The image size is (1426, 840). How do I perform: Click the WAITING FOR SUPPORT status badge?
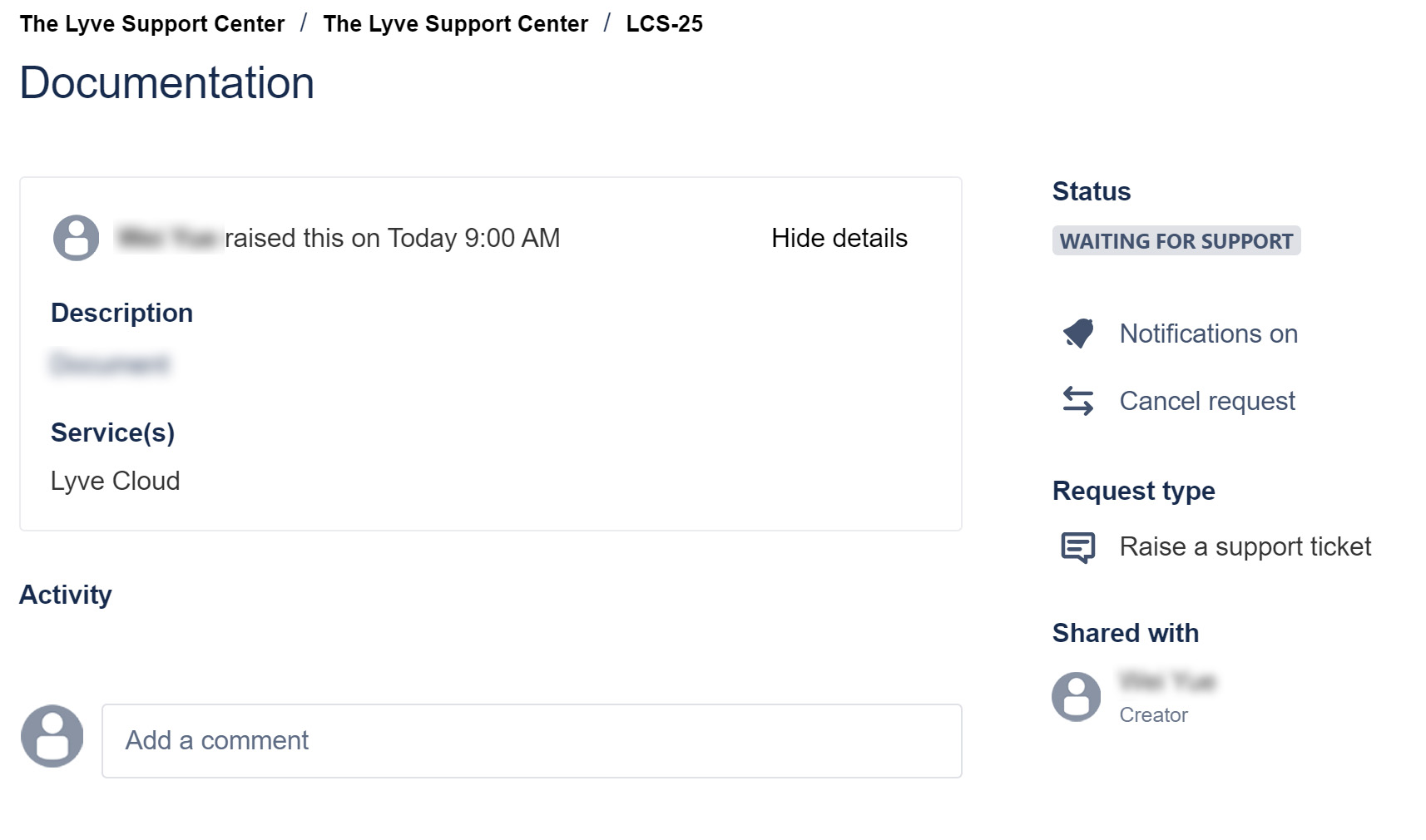[1176, 241]
